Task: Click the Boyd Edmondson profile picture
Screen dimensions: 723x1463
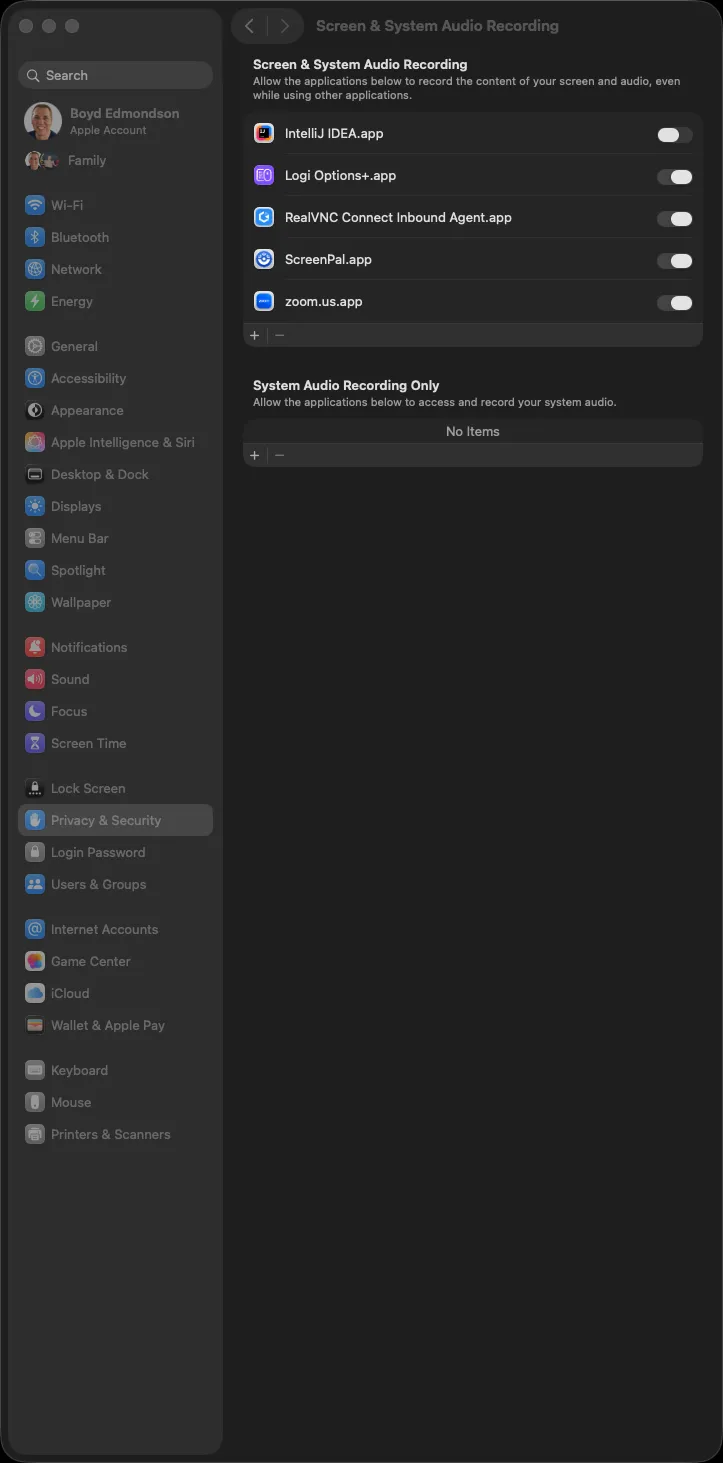Action: 43,121
